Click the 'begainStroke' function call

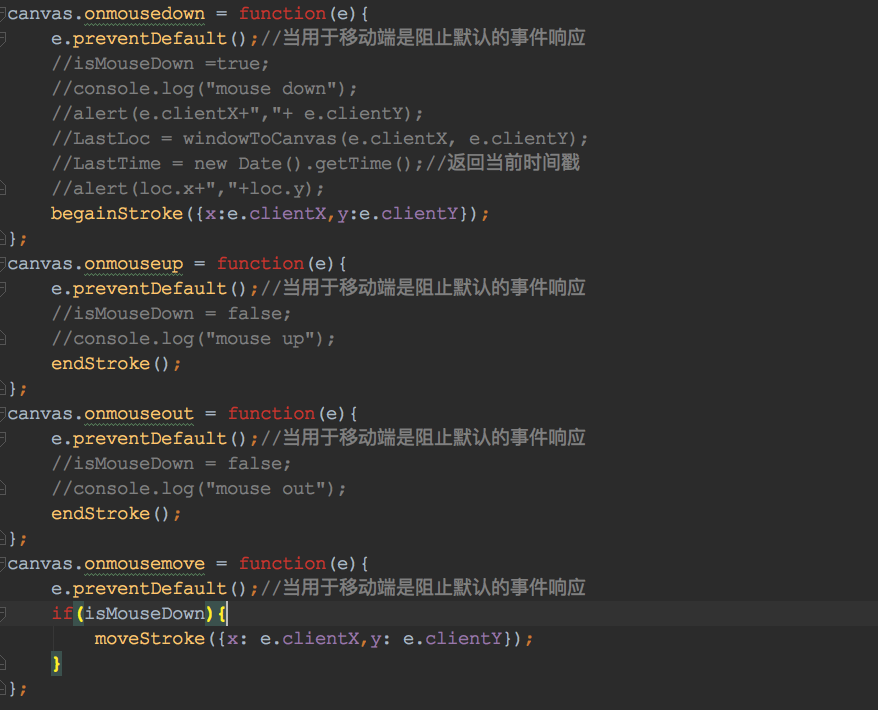tap(117, 213)
